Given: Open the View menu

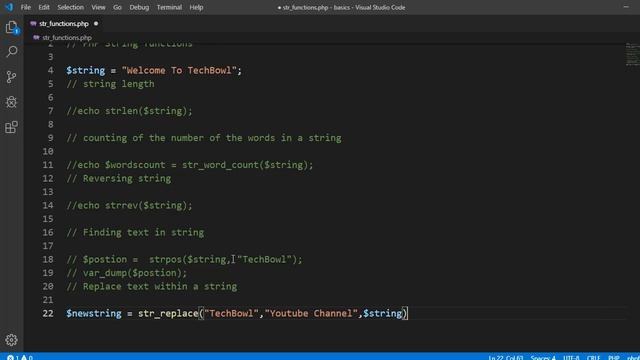Looking at the screenshot, I should pyautogui.click(x=98, y=7).
